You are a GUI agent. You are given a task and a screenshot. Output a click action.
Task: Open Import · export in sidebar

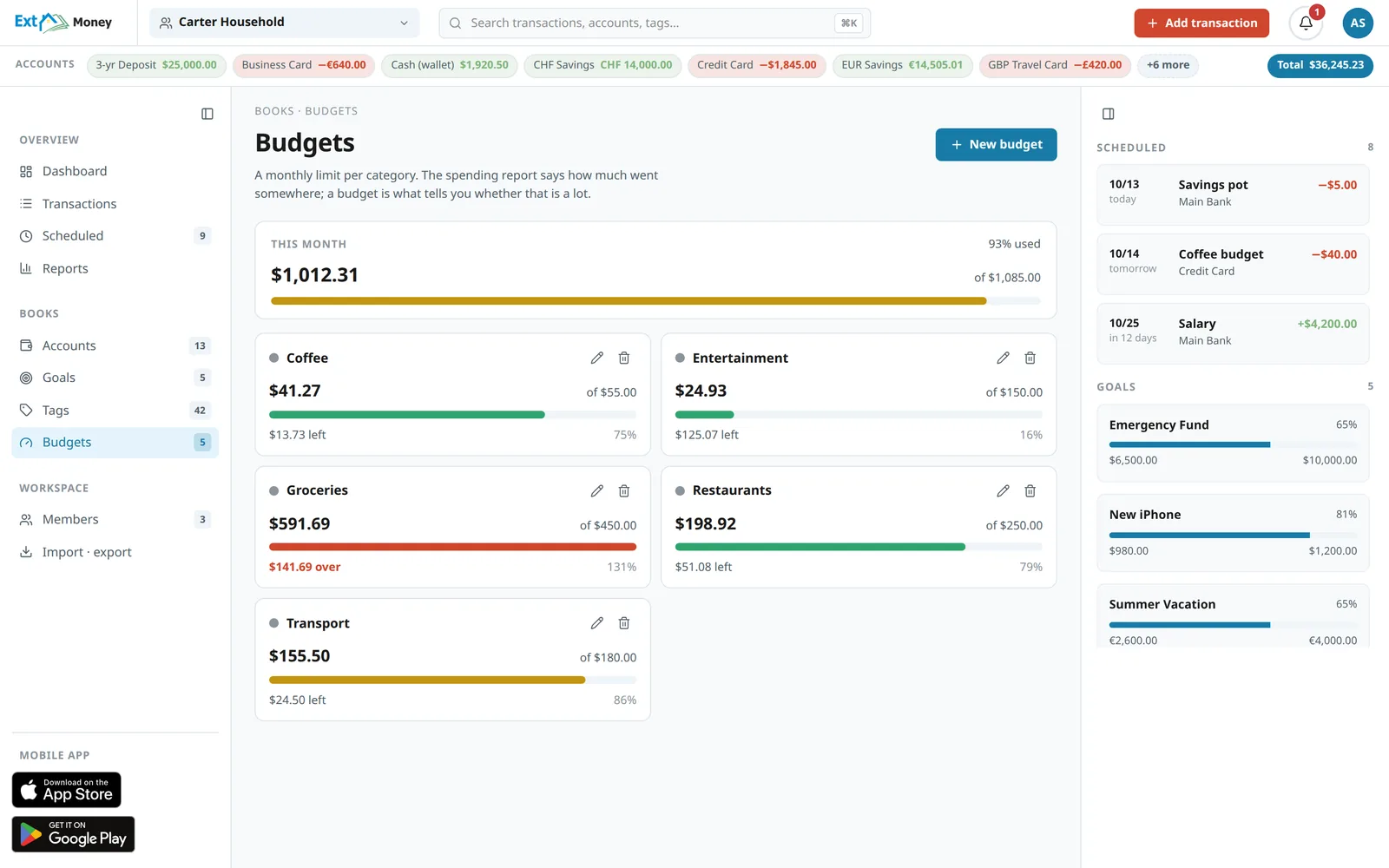pyautogui.click(x=115, y=552)
